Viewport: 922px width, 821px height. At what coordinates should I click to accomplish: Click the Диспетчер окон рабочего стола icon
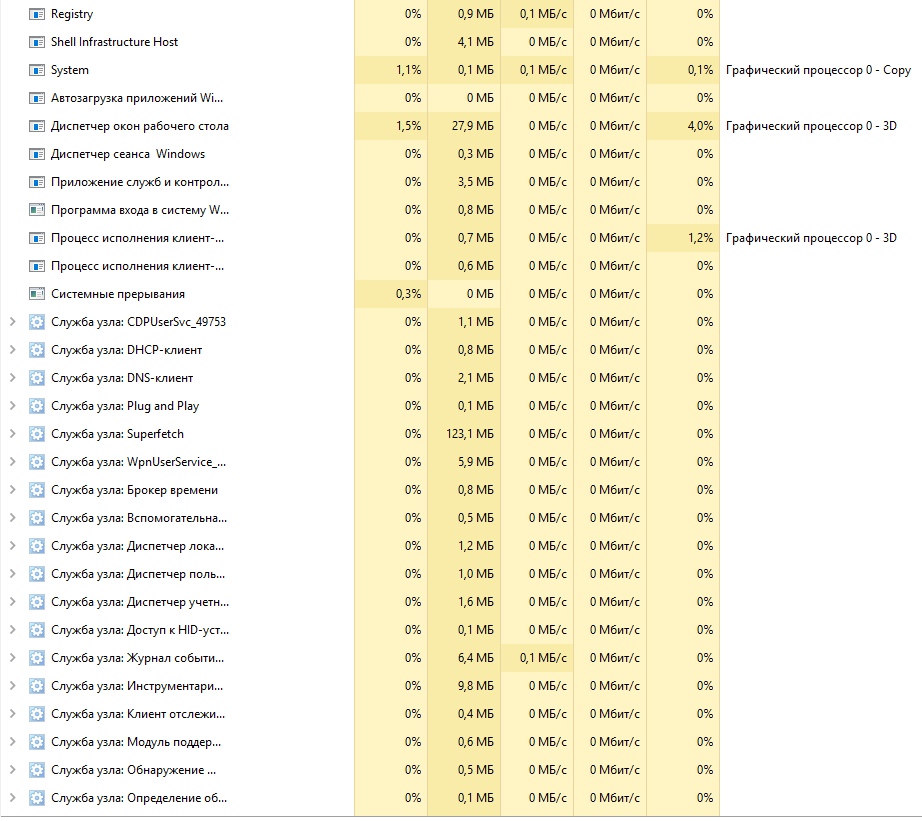37,126
